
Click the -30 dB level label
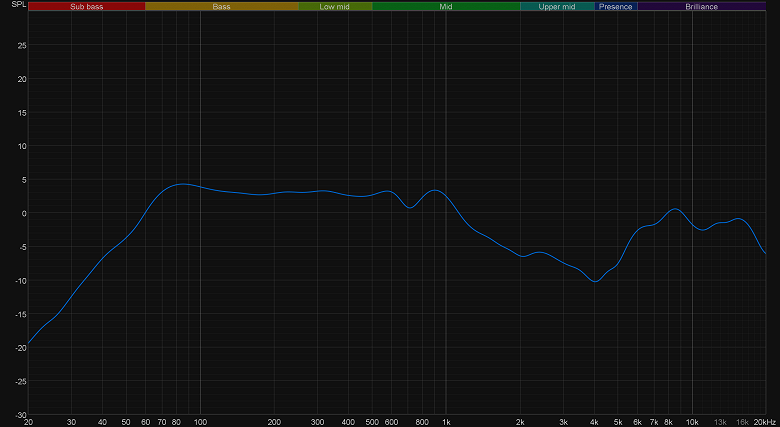(x=20, y=415)
